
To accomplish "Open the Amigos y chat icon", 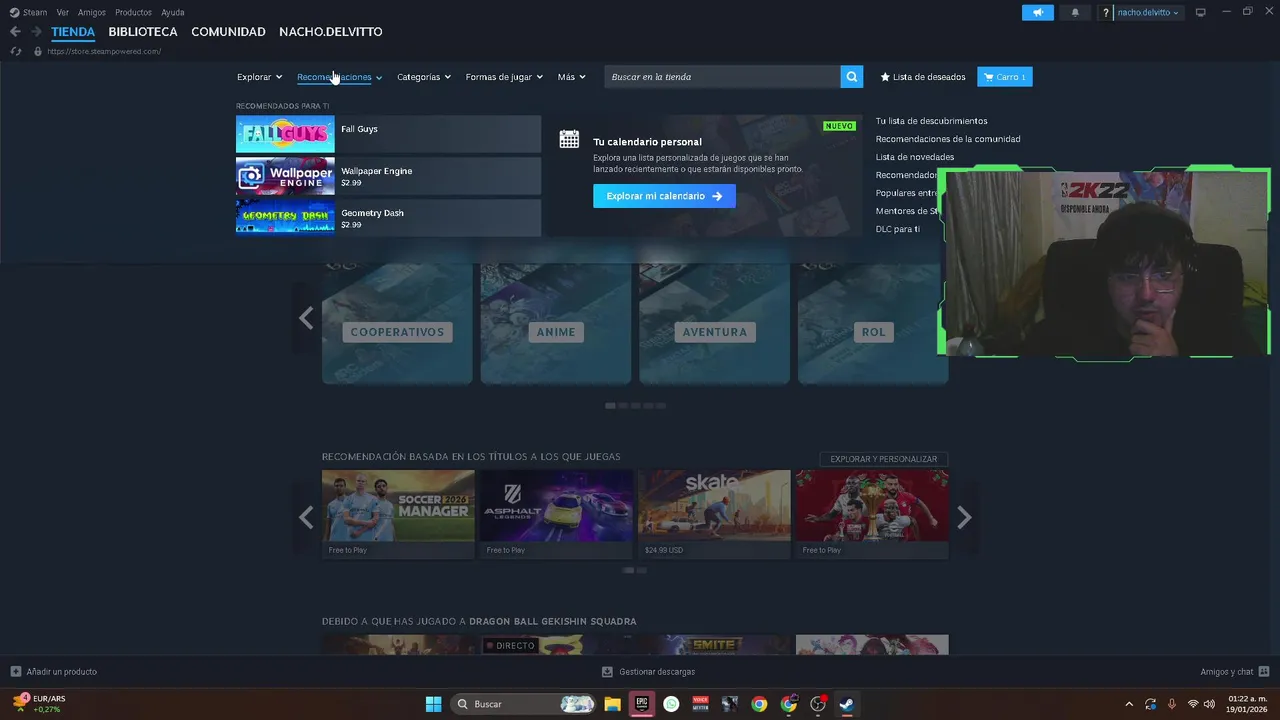I will [x=1264, y=671].
